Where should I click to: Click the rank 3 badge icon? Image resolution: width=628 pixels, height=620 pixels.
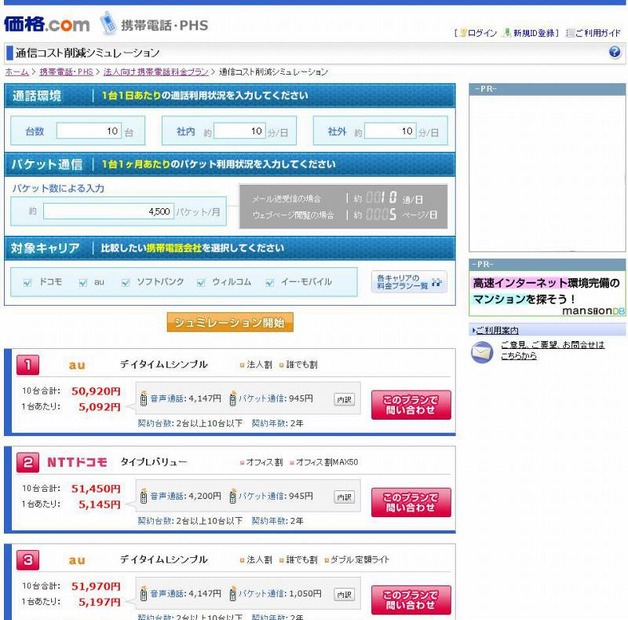tap(28, 560)
